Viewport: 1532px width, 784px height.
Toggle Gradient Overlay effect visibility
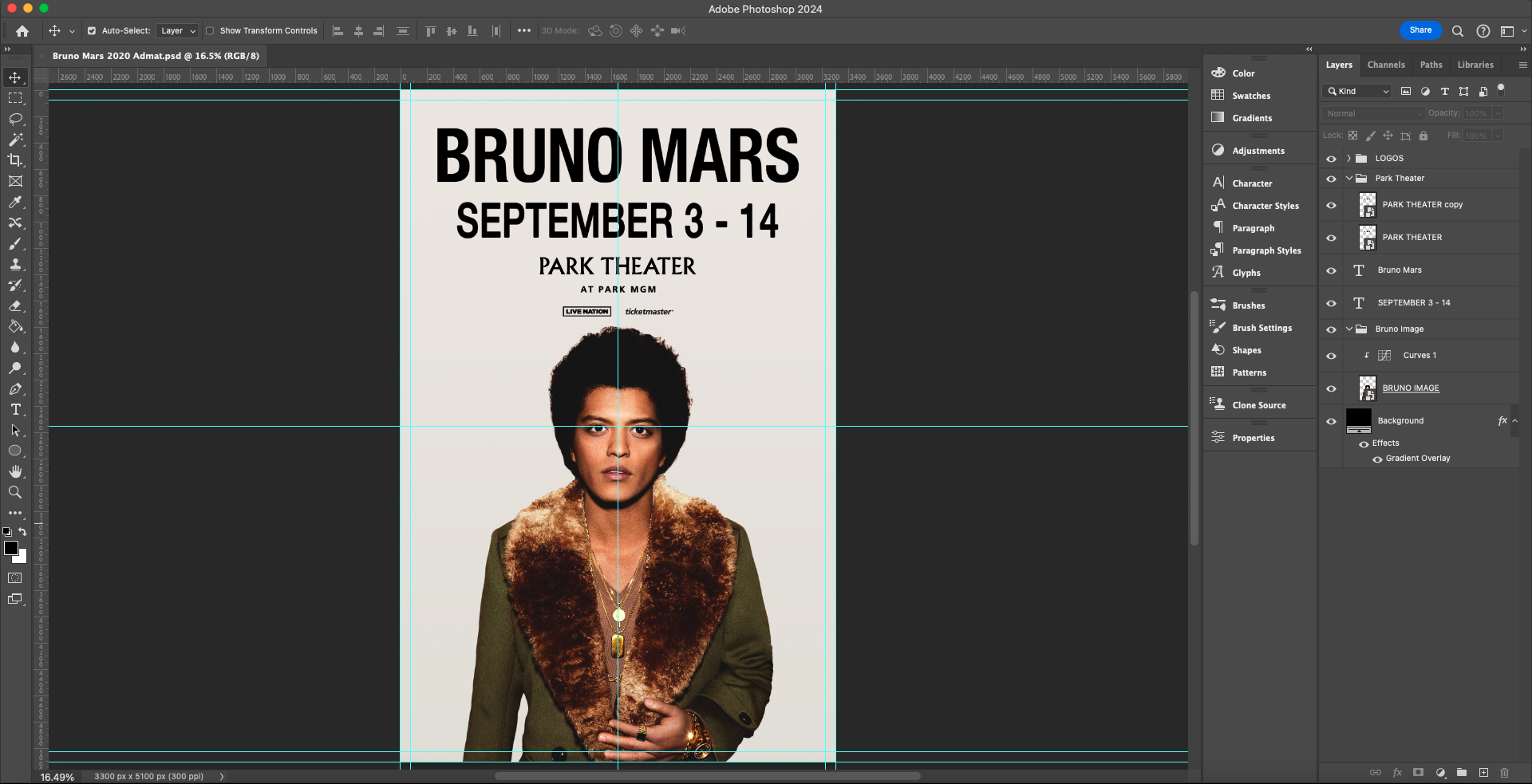coord(1377,459)
